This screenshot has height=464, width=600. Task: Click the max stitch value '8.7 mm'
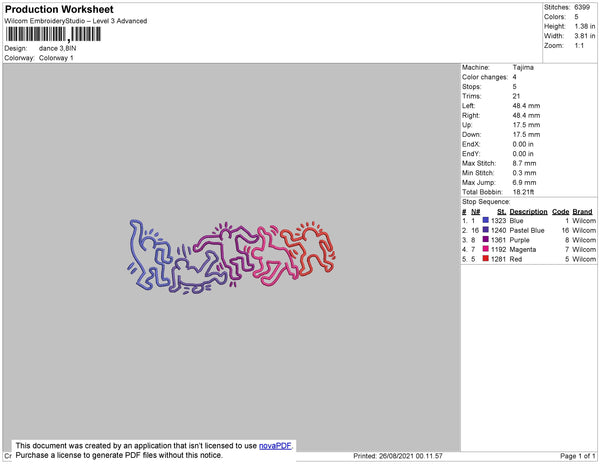coord(524,163)
